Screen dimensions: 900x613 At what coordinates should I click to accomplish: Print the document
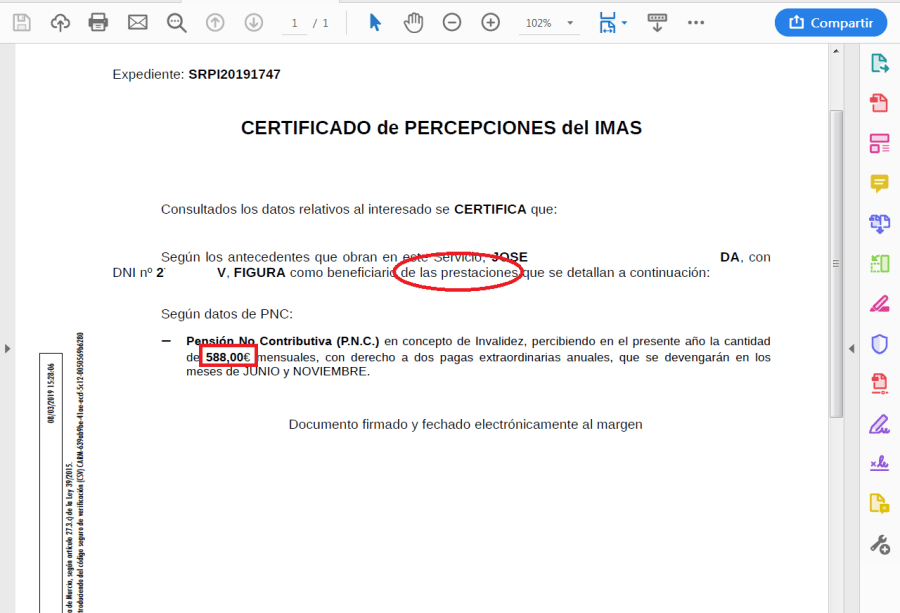[98, 22]
